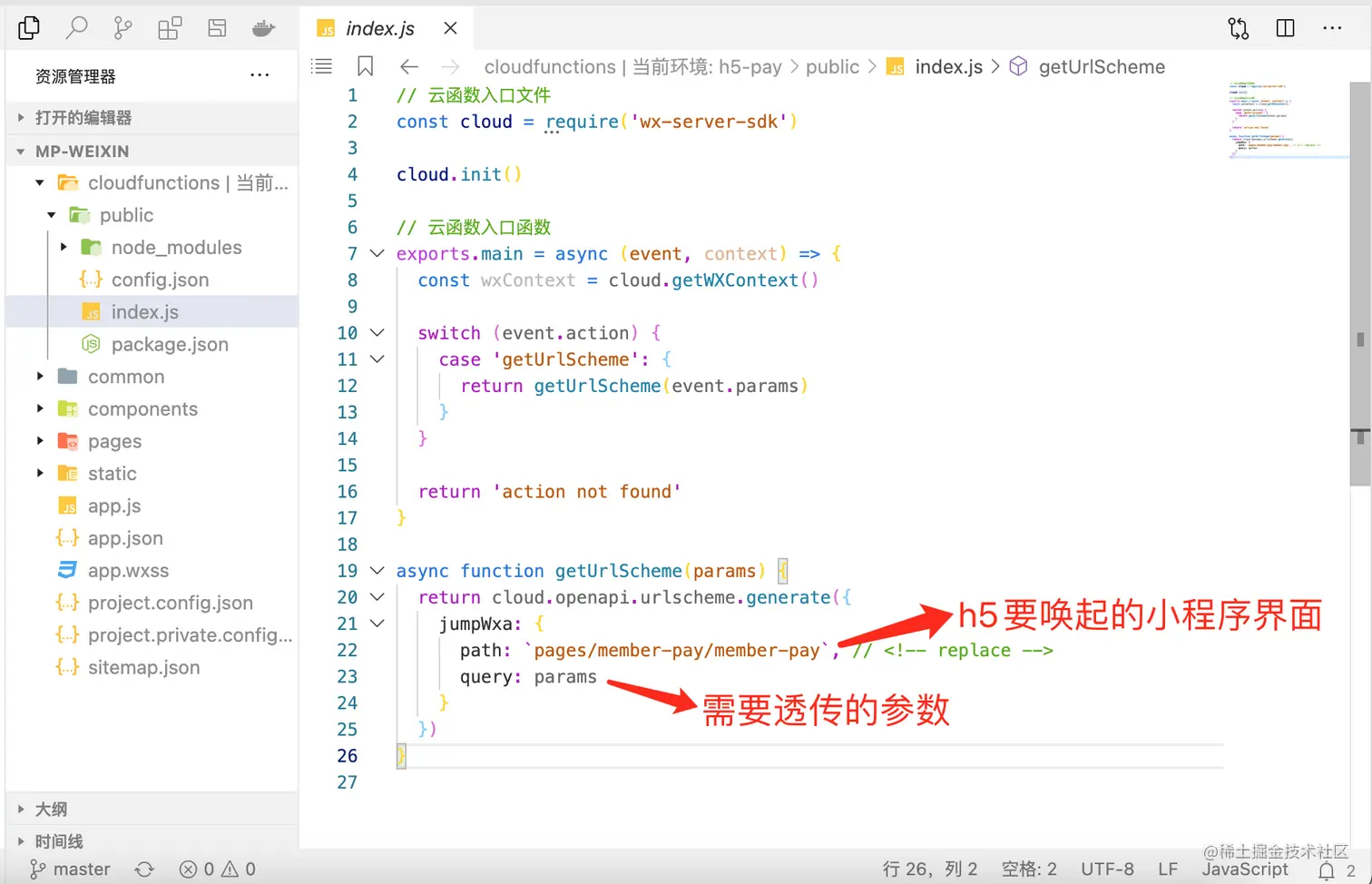Open the editor more actions menu

(x=1332, y=28)
